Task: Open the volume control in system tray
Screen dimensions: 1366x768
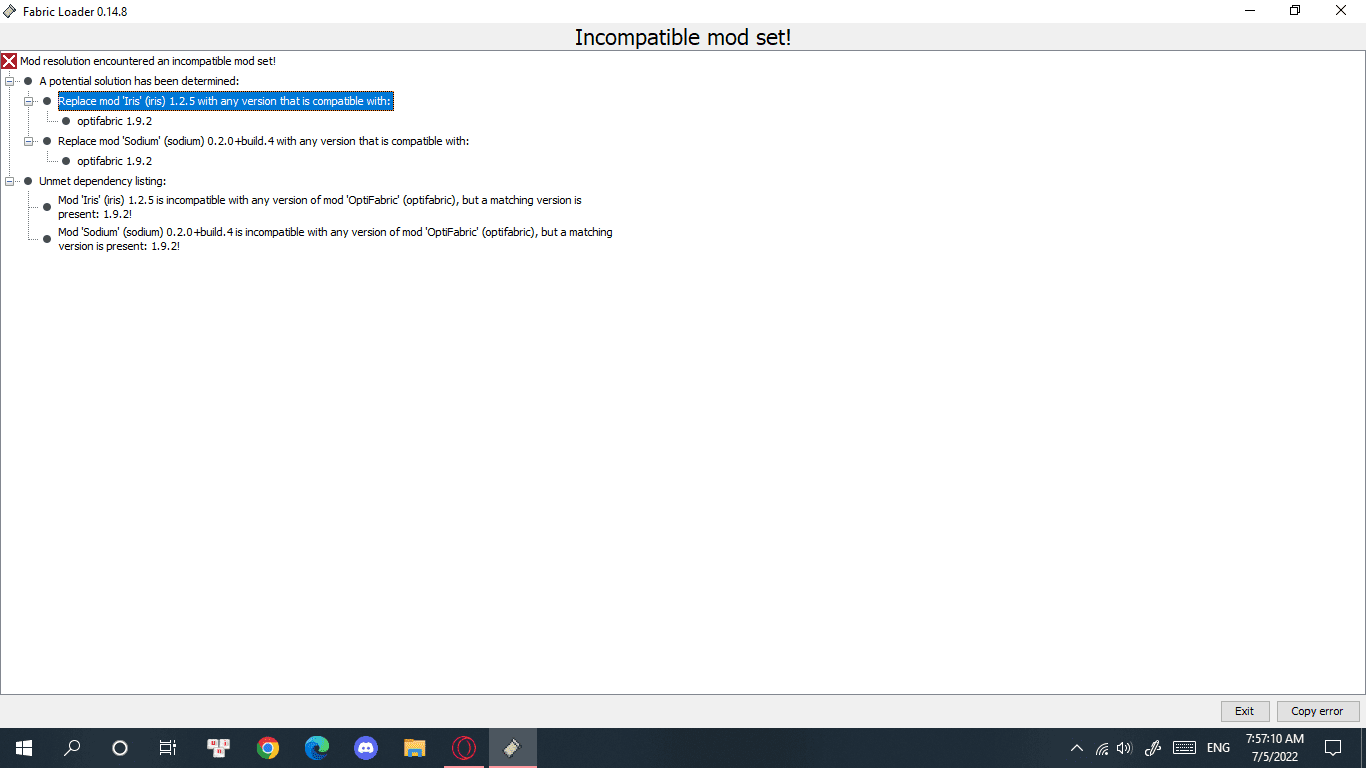Action: 1125,748
